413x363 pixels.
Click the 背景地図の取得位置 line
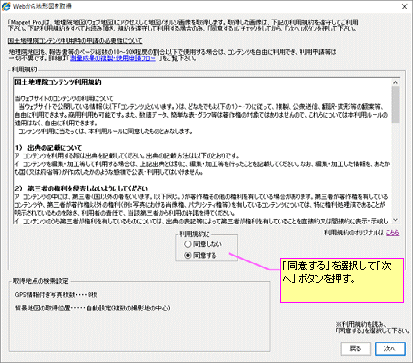point(92,308)
